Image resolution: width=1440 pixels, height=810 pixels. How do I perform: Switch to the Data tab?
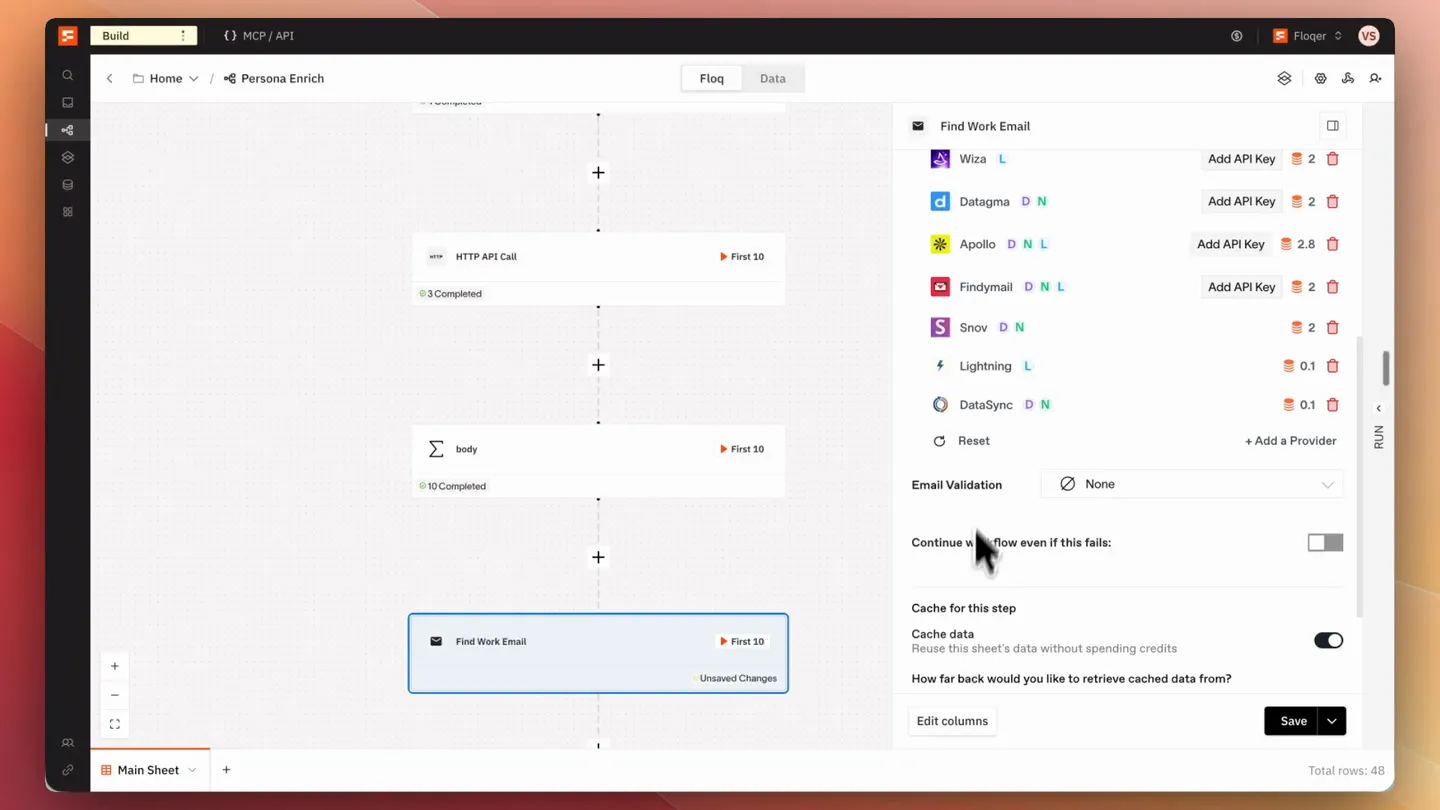pos(773,78)
